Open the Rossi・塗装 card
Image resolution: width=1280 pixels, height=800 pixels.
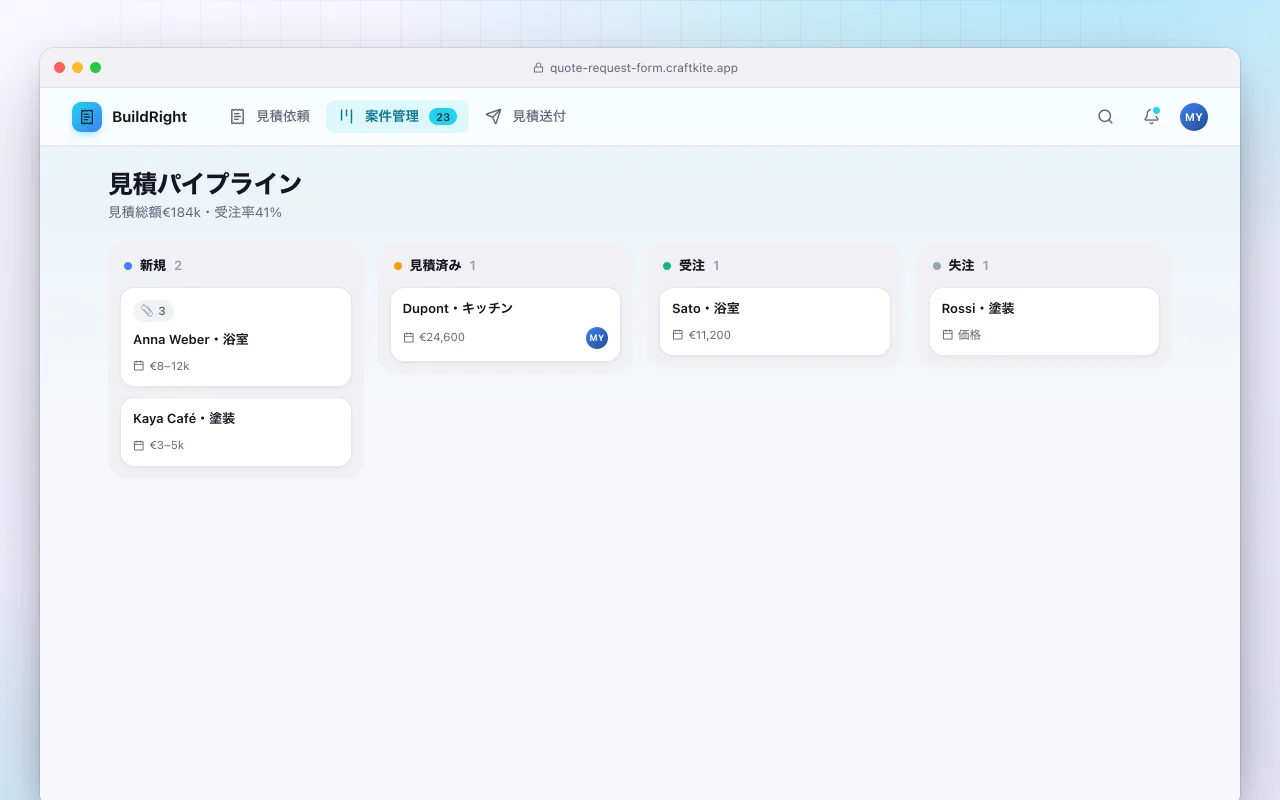point(1044,321)
